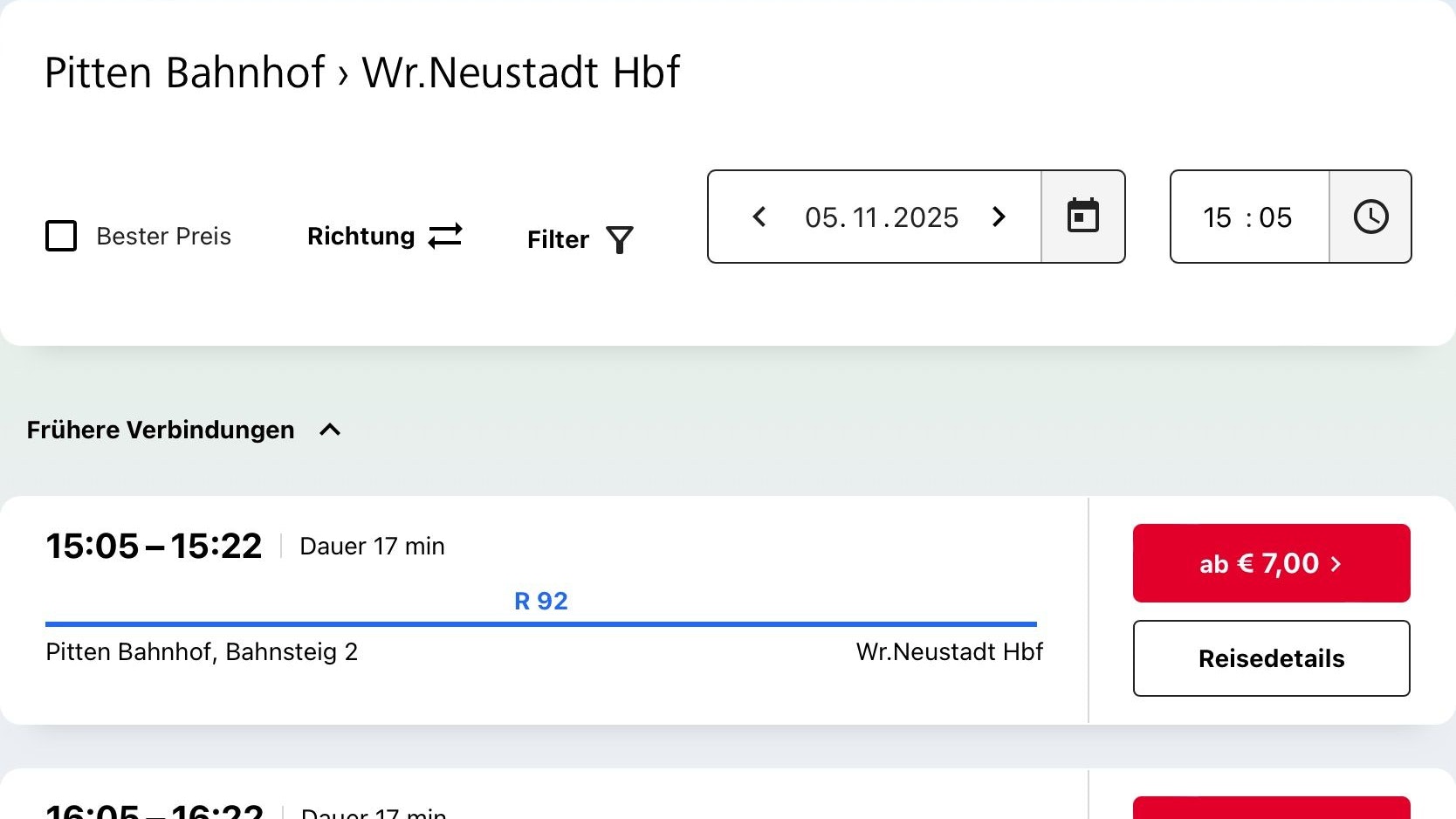Click the blue journey progress line

(x=541, y=623)
